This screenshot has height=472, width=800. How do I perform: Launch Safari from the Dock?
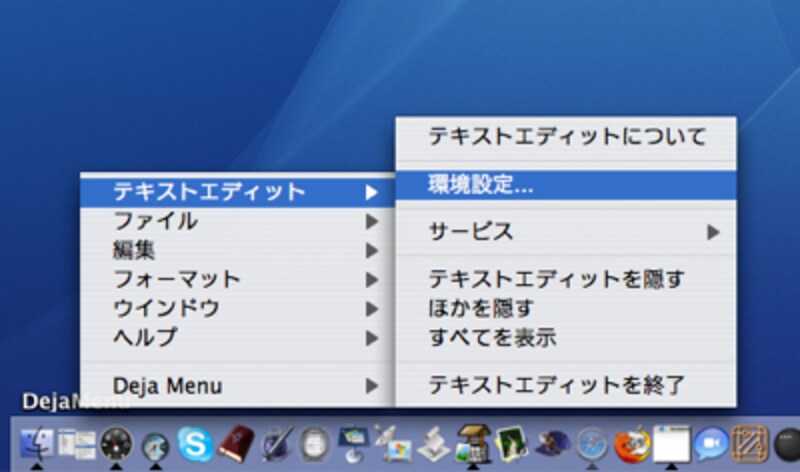(x=592, y=445)
